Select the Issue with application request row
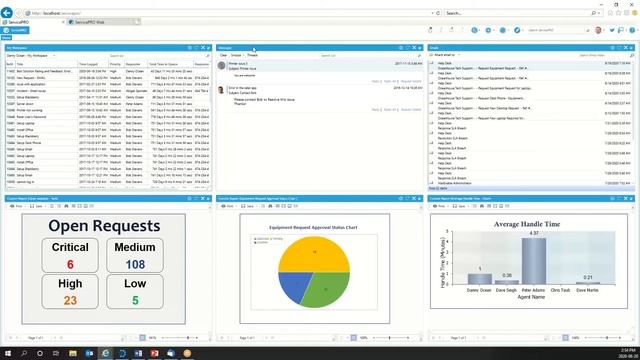 [x=108, y=84]
